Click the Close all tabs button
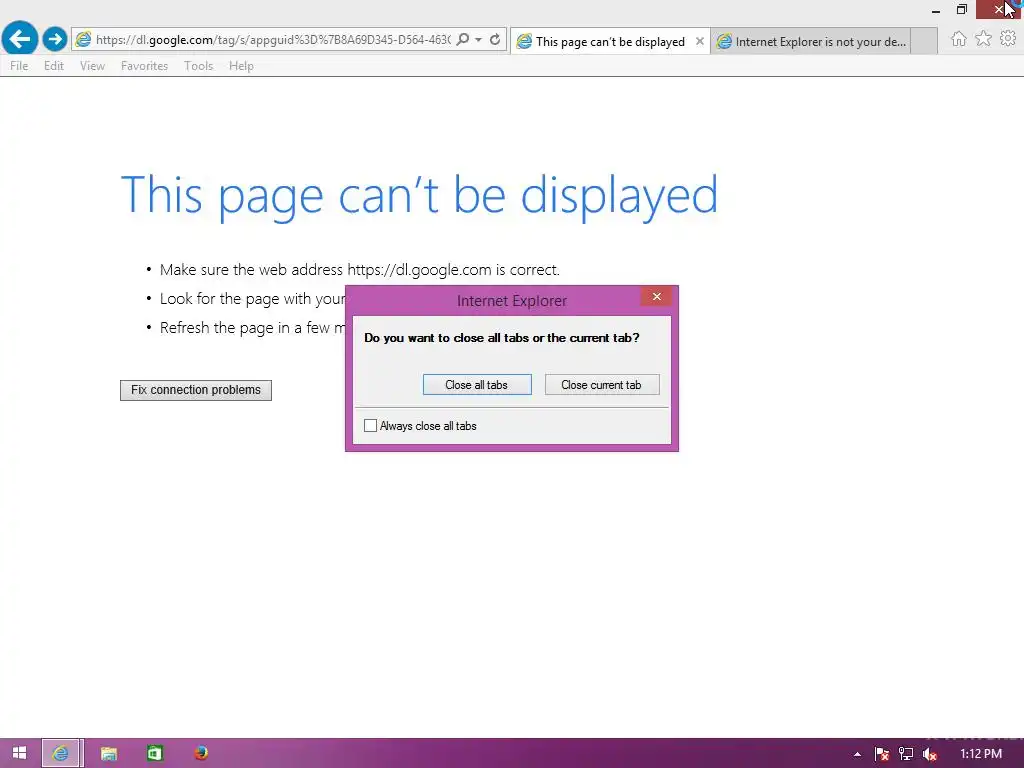This screenshot has height=768, width=1024. pyautogui.click(x=477, y=385)
